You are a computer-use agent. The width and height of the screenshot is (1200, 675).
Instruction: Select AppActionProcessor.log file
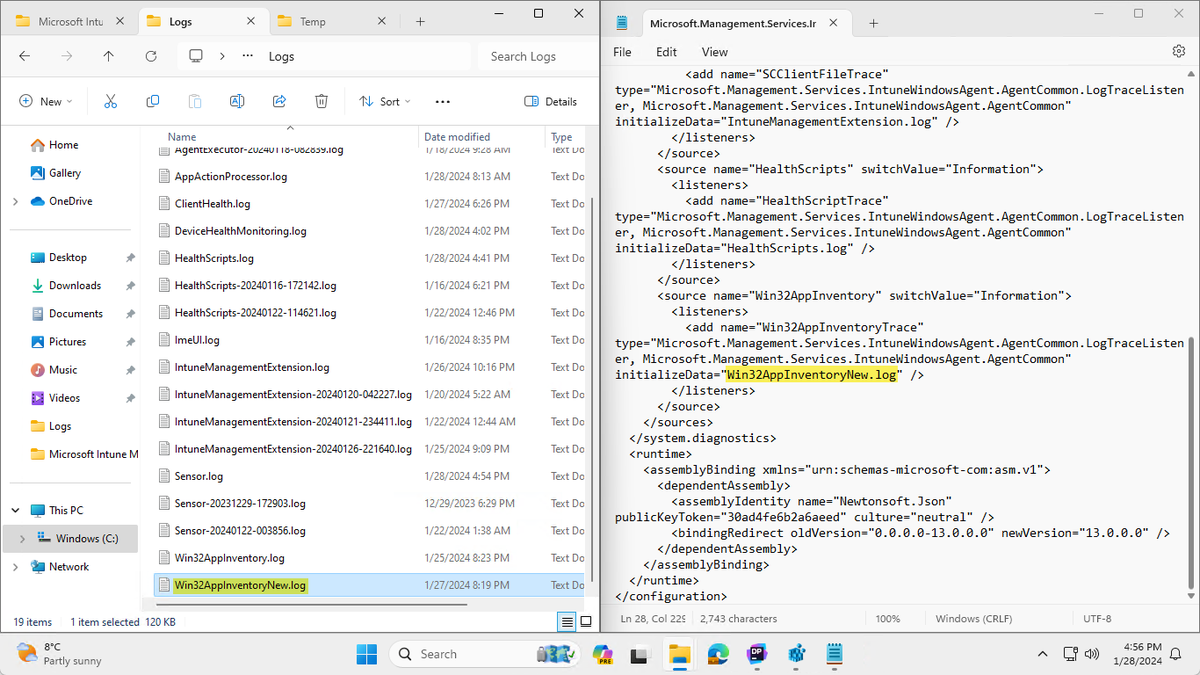pos(231,176)
